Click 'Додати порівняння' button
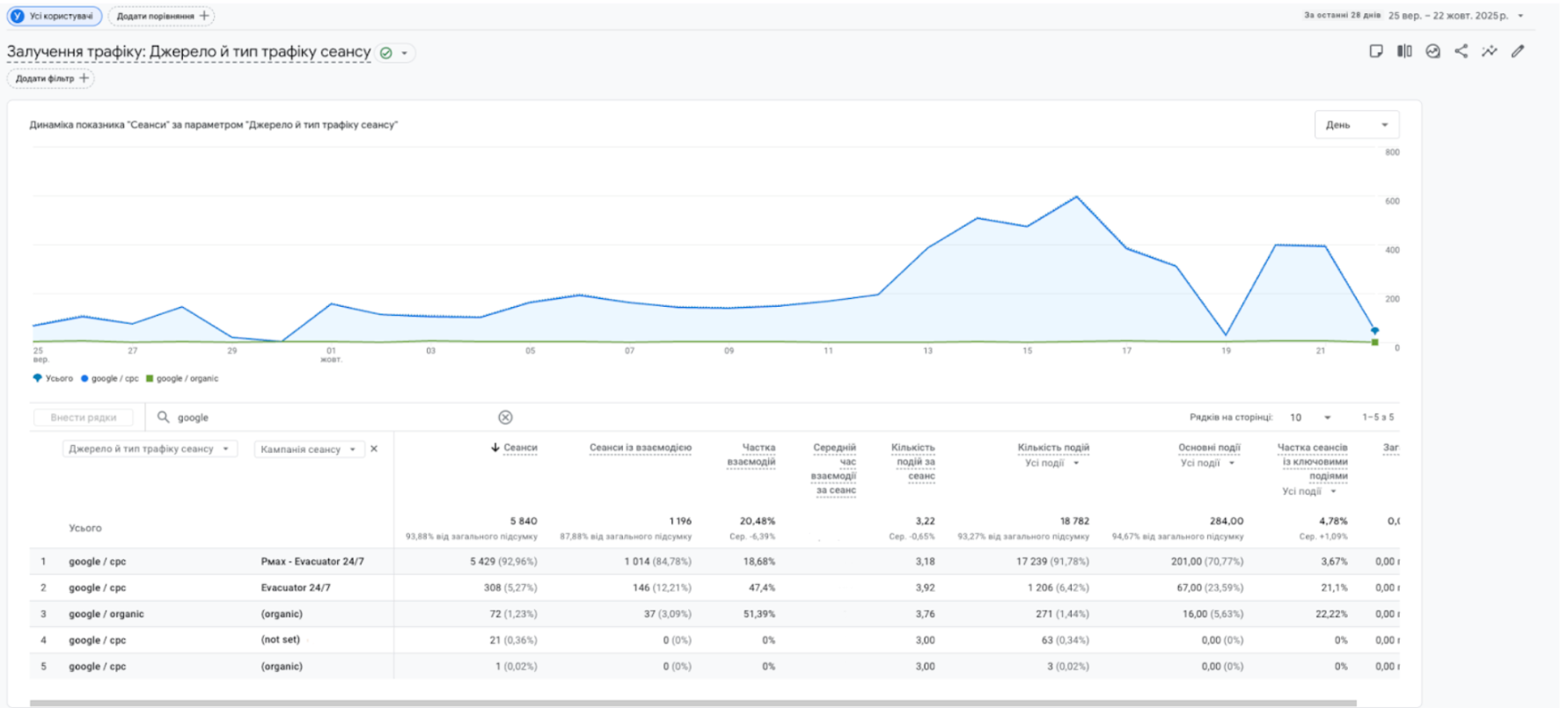The height and width of the screenshot is (708, 1568). click(162, 16)
